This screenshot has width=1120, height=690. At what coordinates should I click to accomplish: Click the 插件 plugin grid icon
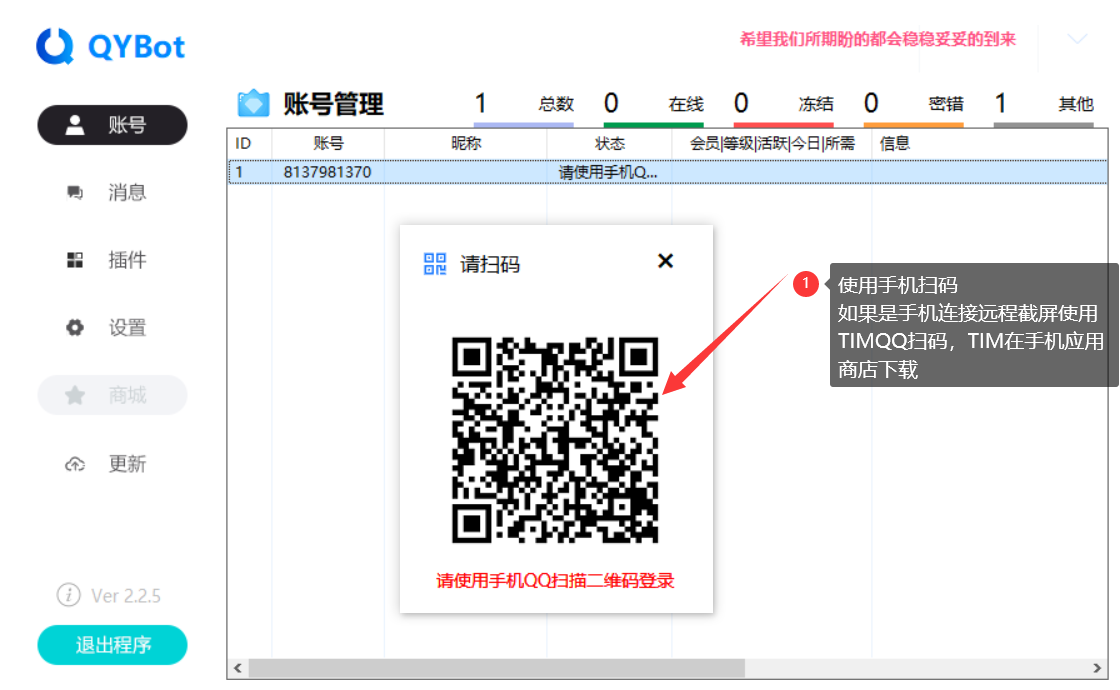pos(75,261)
